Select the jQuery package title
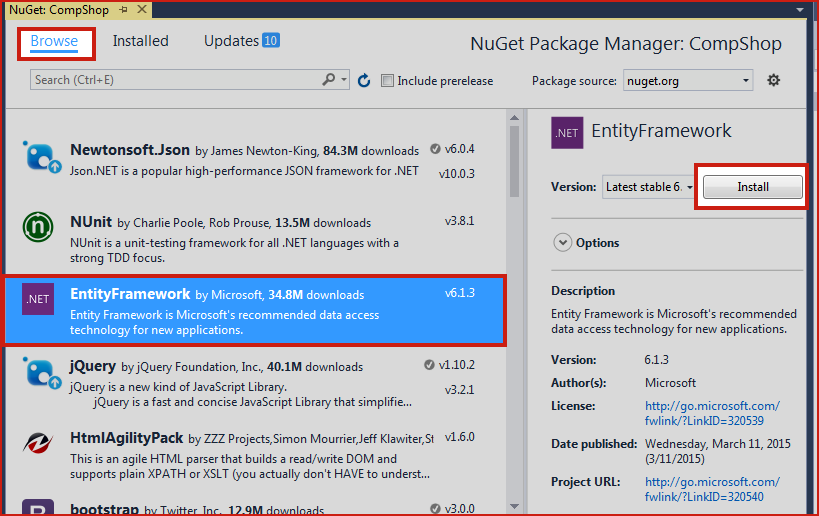 point(92,366)
